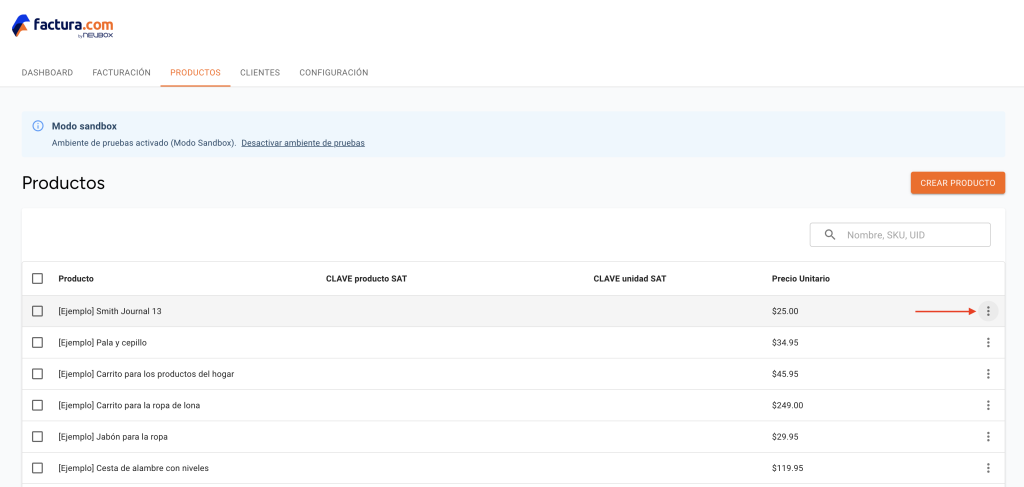1024x487 pixels.
Task: Select checkbox for Carrito para la ropa de lona
Action: (37, 405)
